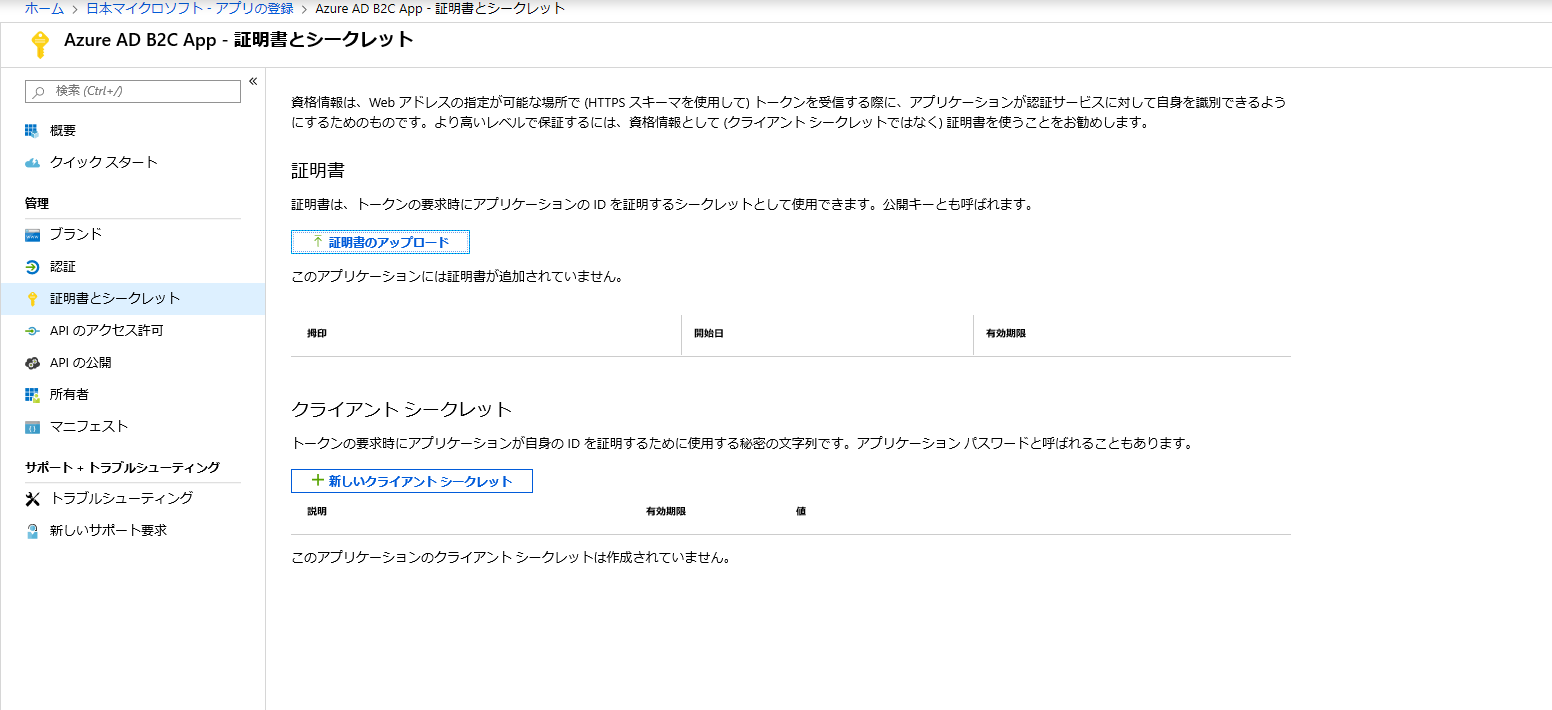Click the 値 column header
The width and height of the screenshot is (1552, 710).
coord(801,511)
